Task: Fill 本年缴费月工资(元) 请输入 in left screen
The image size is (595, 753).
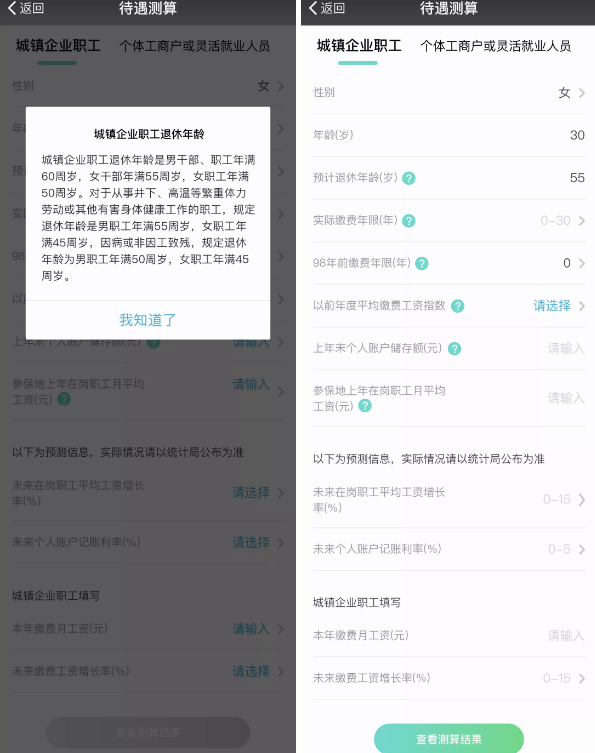Action: point(251,629)
